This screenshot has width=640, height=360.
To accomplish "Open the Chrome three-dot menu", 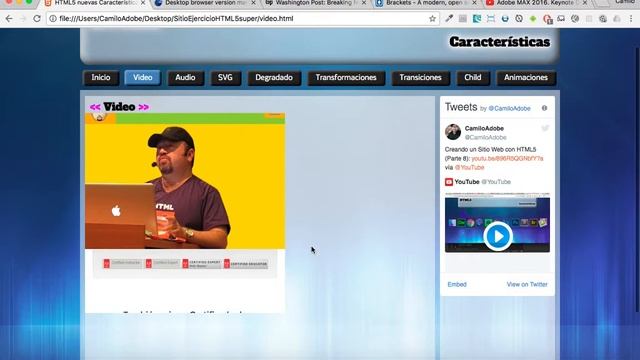I will 631,18.
